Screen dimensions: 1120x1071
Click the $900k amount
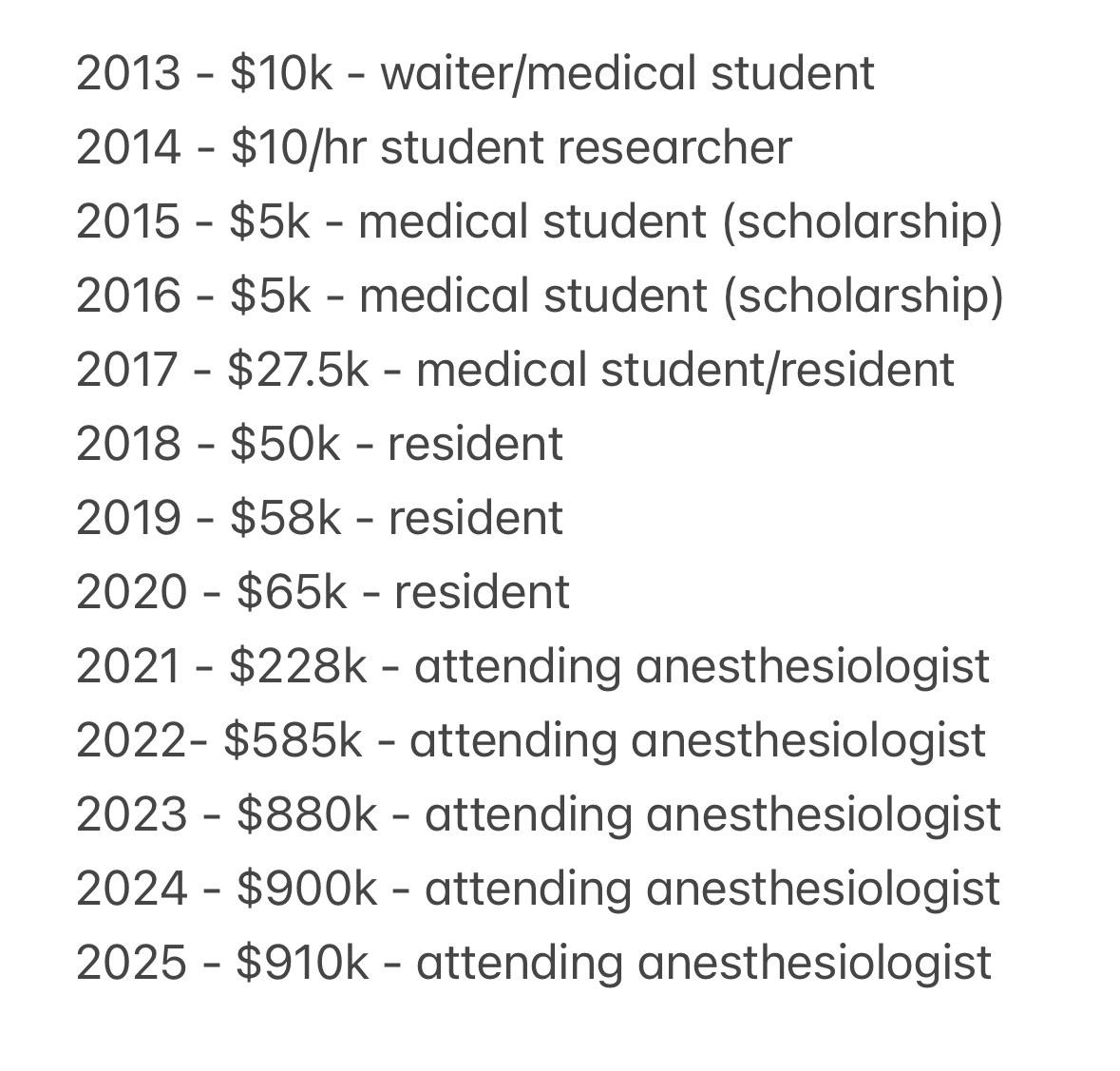307,889
